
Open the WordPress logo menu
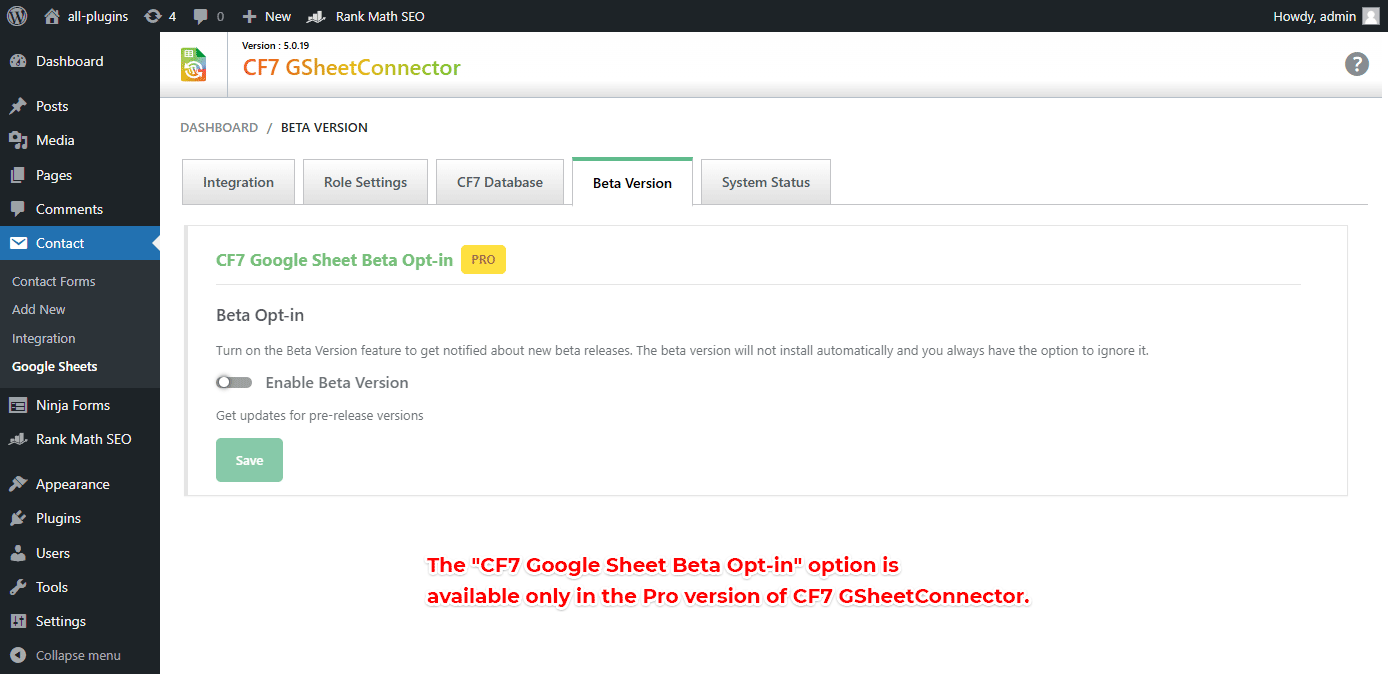17,16
